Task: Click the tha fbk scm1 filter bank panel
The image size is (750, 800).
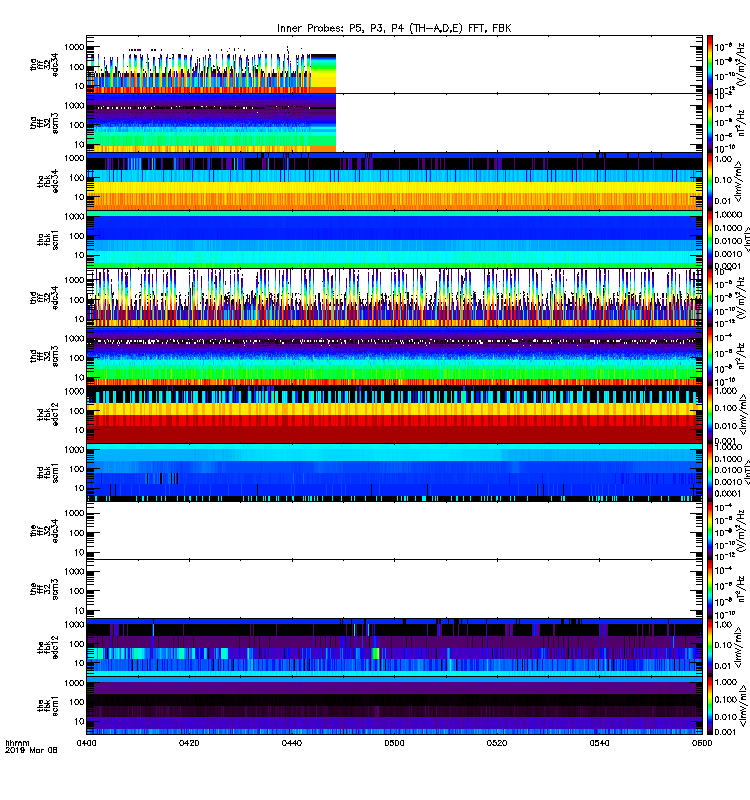Action: (x=394, y=240)
